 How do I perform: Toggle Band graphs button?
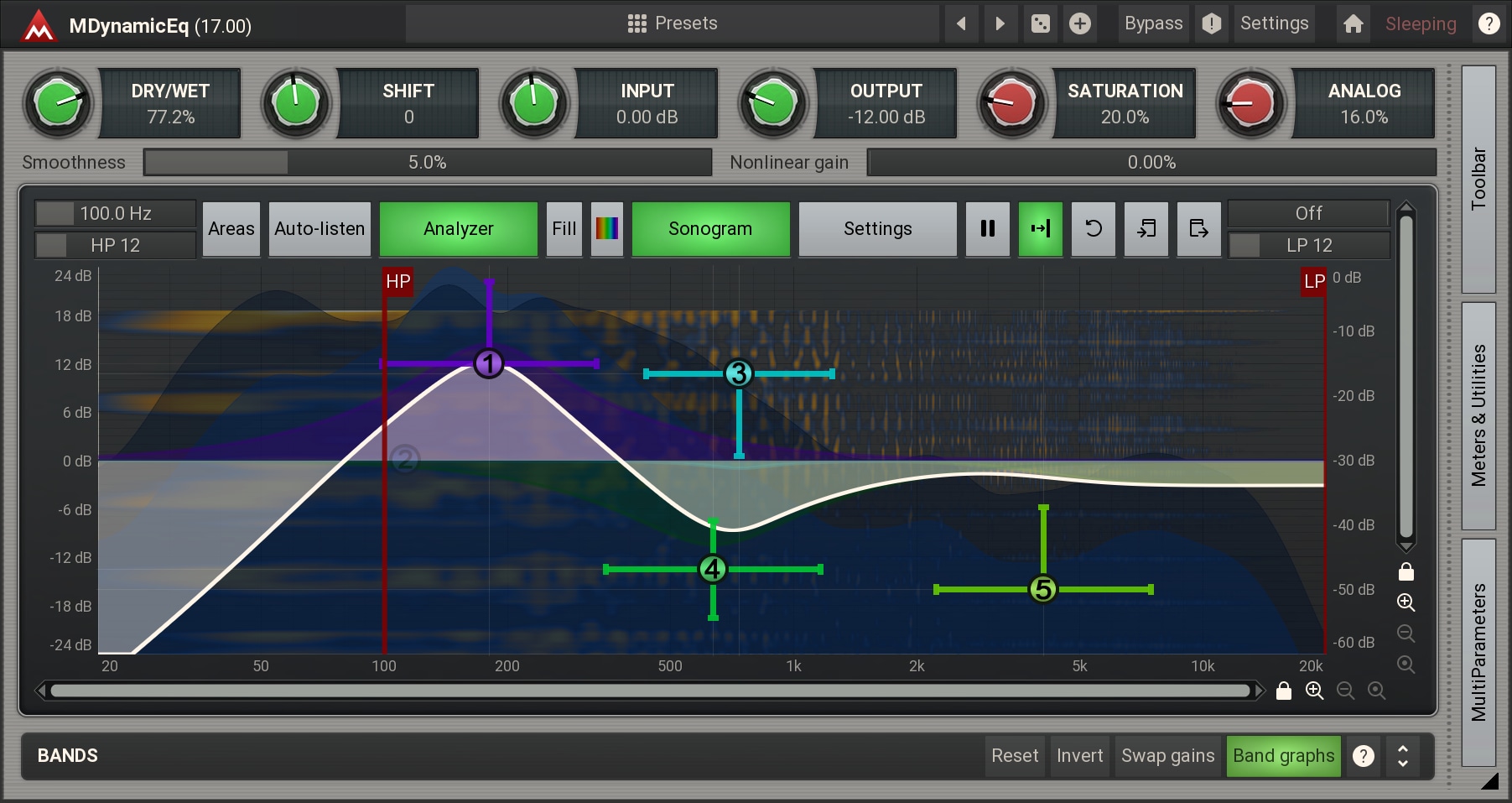coord(1282,756)
